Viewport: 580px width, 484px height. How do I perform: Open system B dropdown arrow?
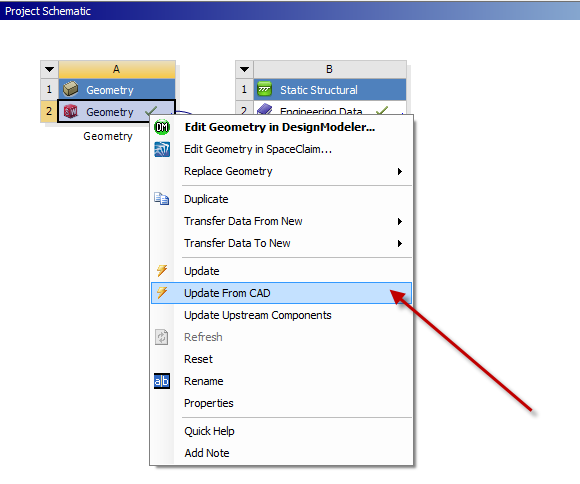click(x=244, y=69)
